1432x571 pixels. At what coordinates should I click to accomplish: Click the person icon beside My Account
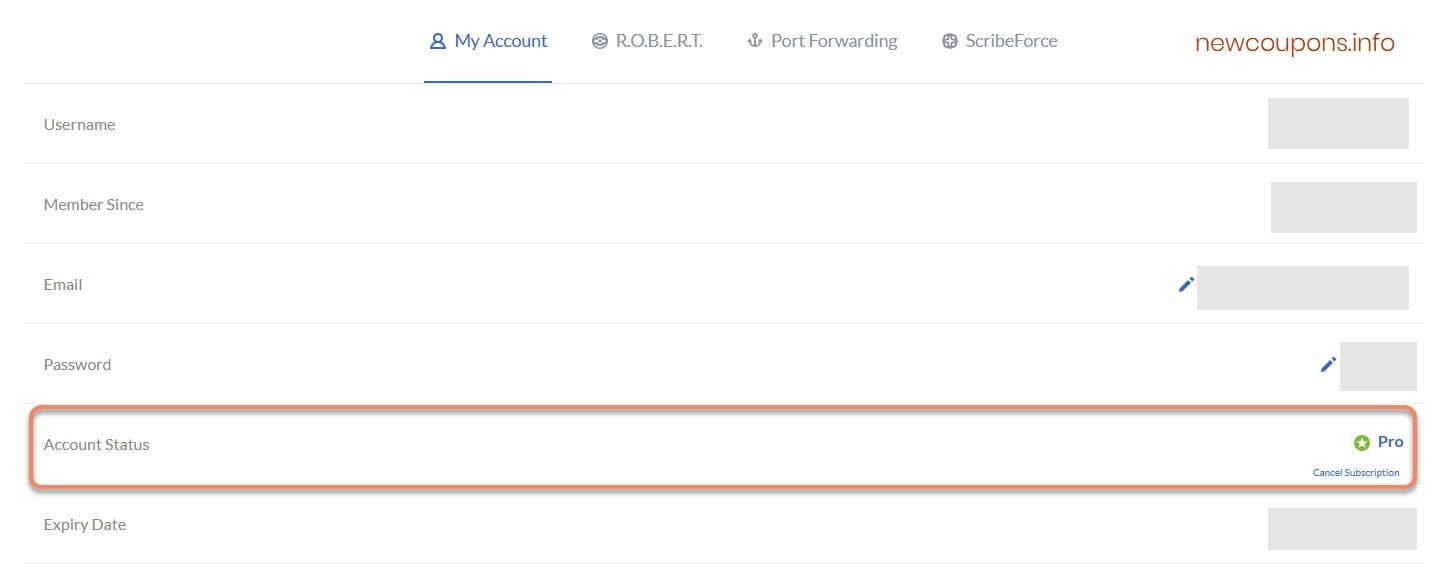tap(437, 42)
